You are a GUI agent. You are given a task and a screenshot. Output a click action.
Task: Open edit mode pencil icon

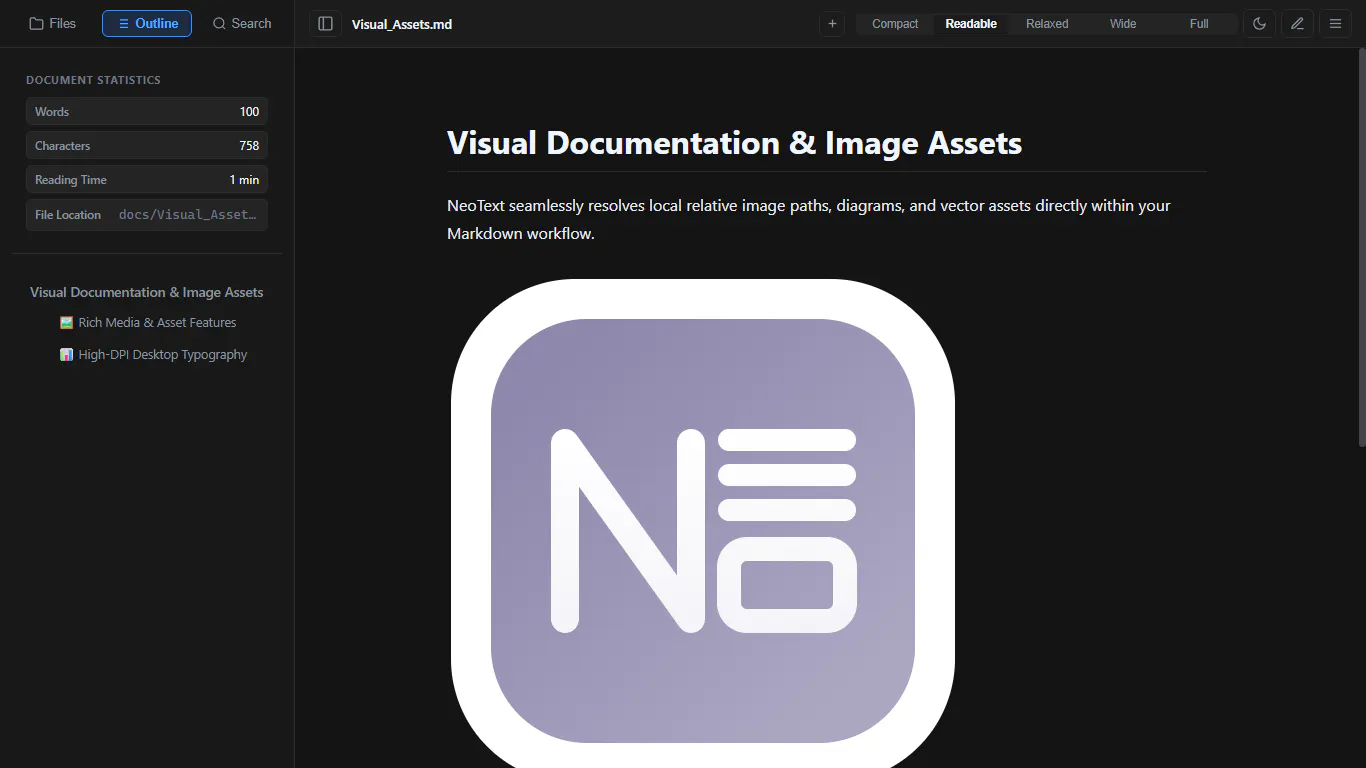click(1297, 24)
